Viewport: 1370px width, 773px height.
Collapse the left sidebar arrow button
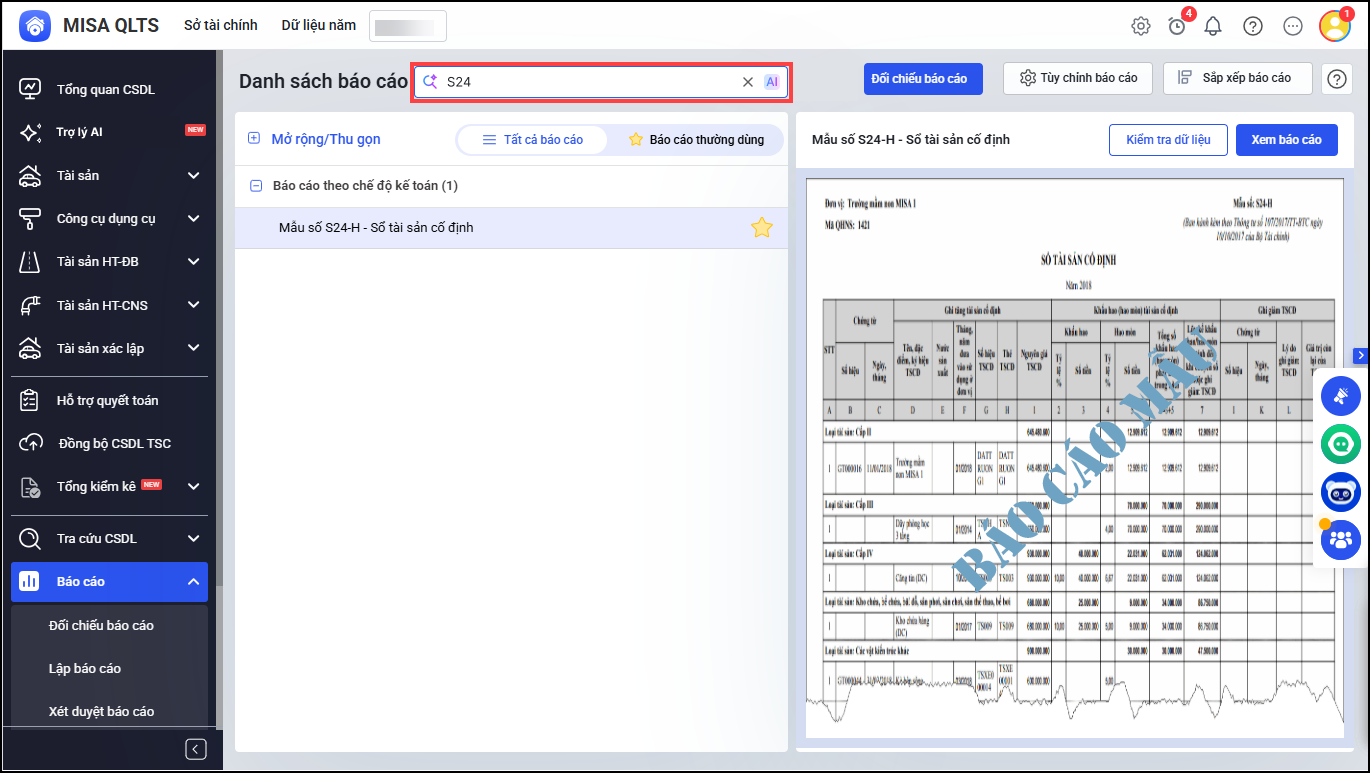coord(197,749)
